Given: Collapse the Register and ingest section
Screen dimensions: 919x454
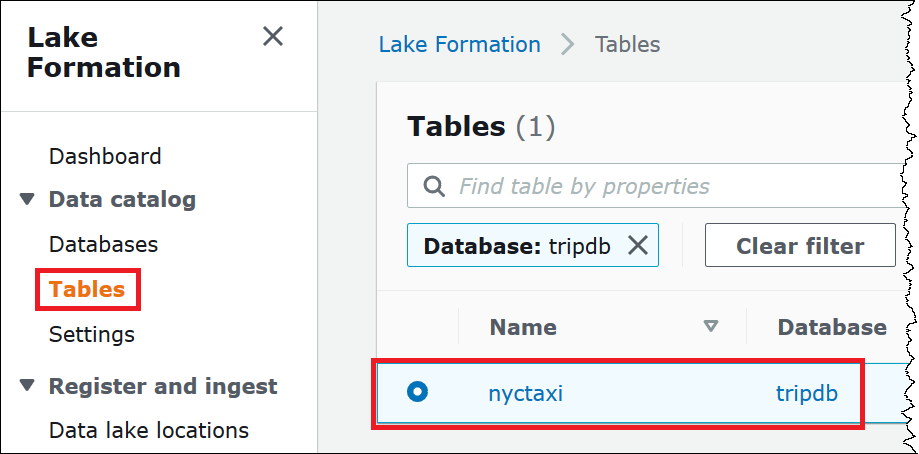Looking at the screenshot, I should [27, 386].
